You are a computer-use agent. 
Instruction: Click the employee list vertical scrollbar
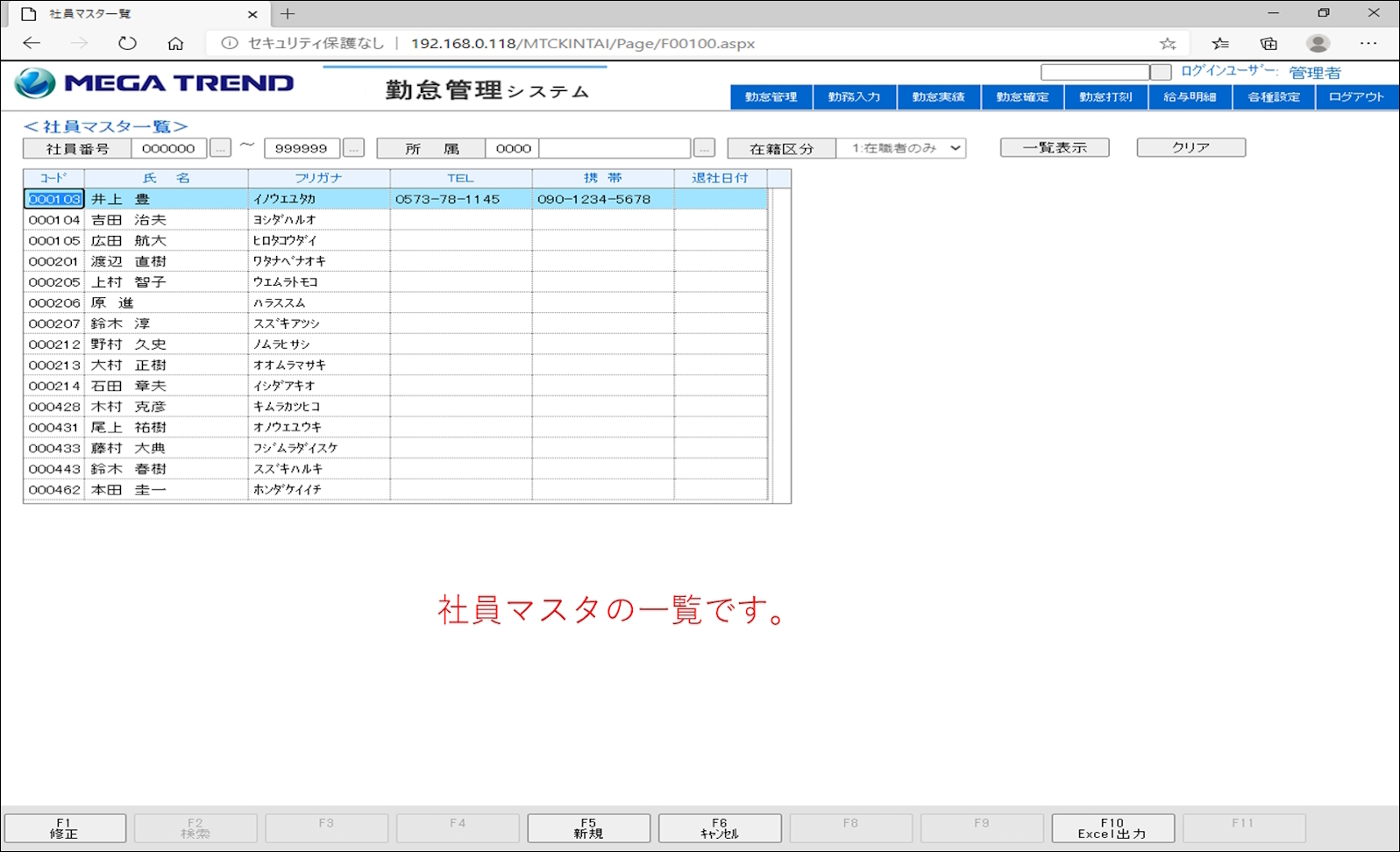coord(779,344)
